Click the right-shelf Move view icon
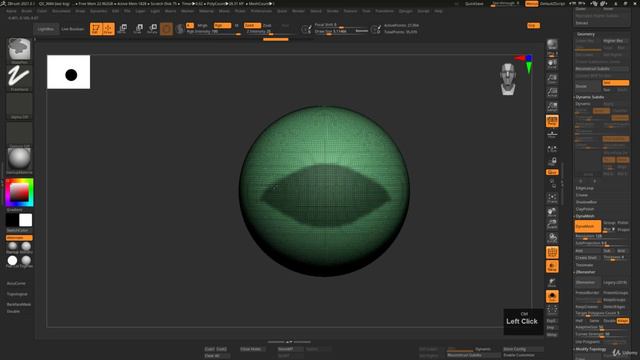This screenshot has width=640, height=360. (x=552, y=212)
